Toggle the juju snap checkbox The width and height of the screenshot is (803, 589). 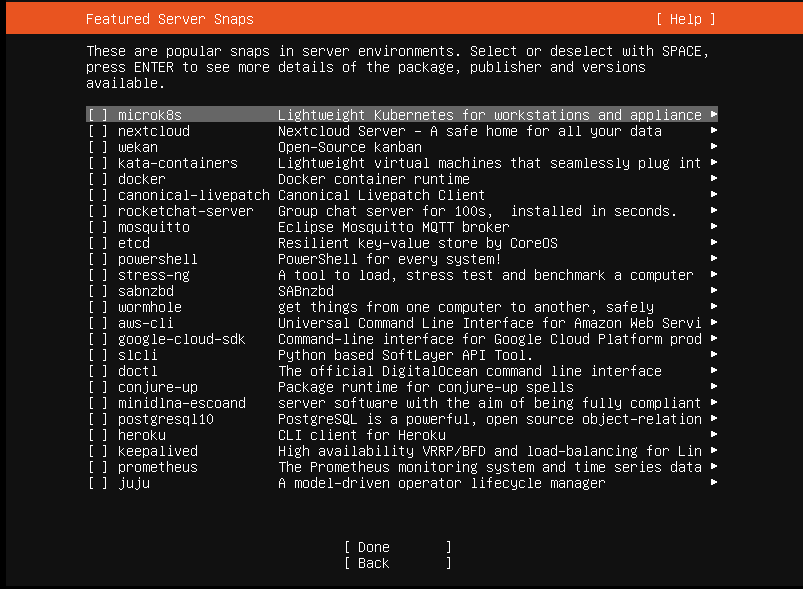pos(98,483)
